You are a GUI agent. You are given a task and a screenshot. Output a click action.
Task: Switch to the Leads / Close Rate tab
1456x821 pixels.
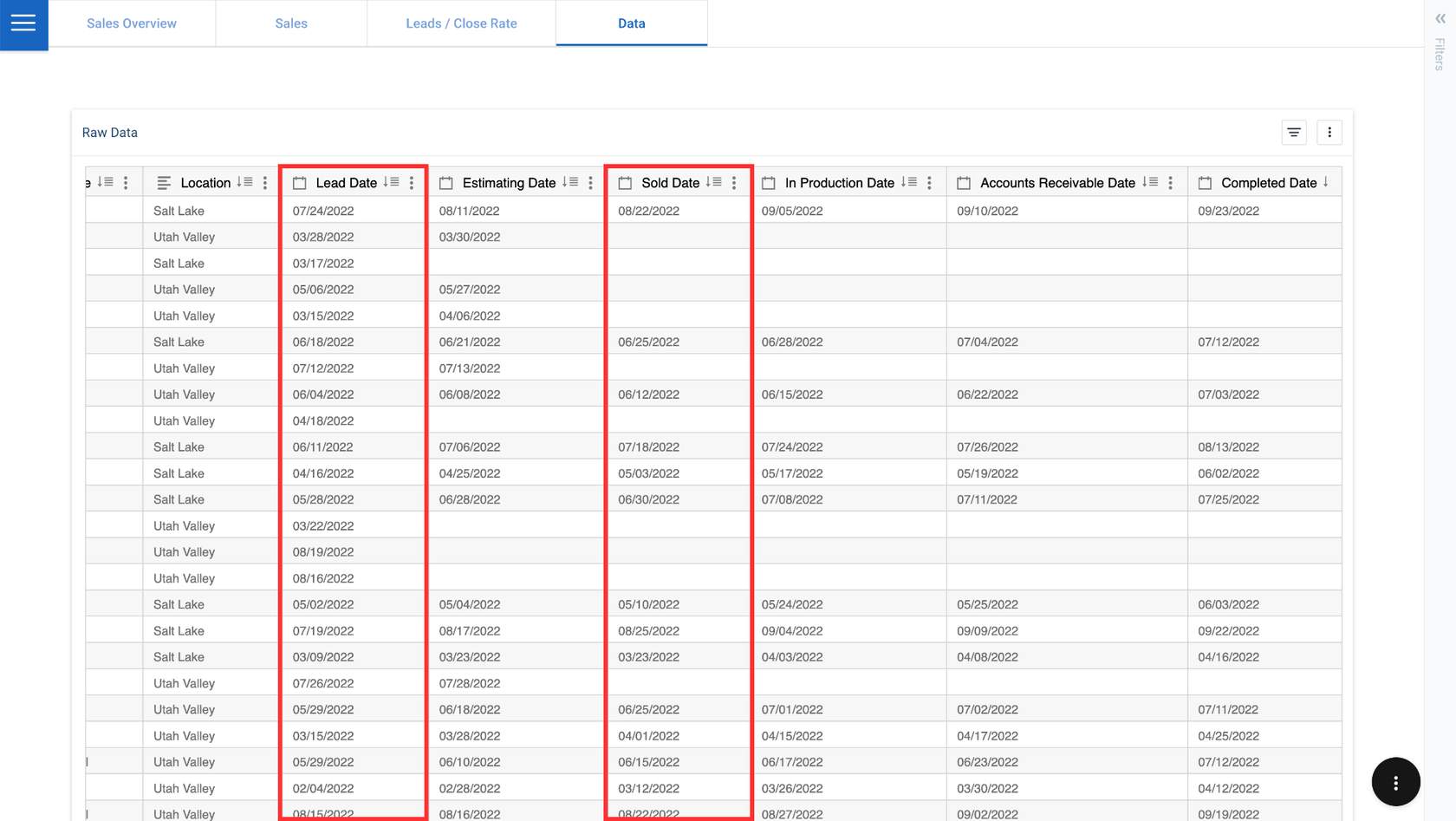461,23
